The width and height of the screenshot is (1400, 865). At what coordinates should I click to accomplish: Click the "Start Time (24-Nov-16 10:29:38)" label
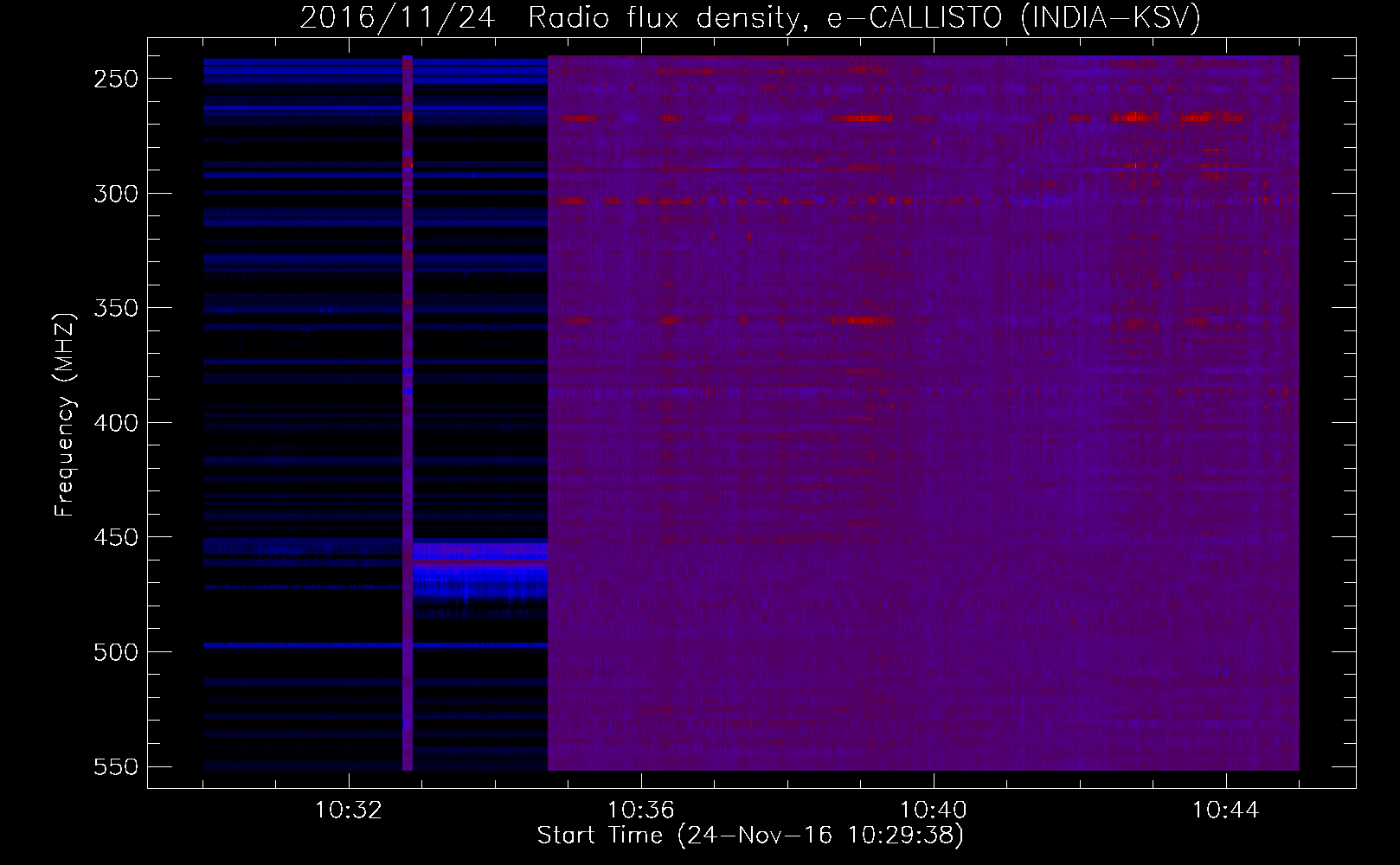pyautogui.click(x=750, y=836)
